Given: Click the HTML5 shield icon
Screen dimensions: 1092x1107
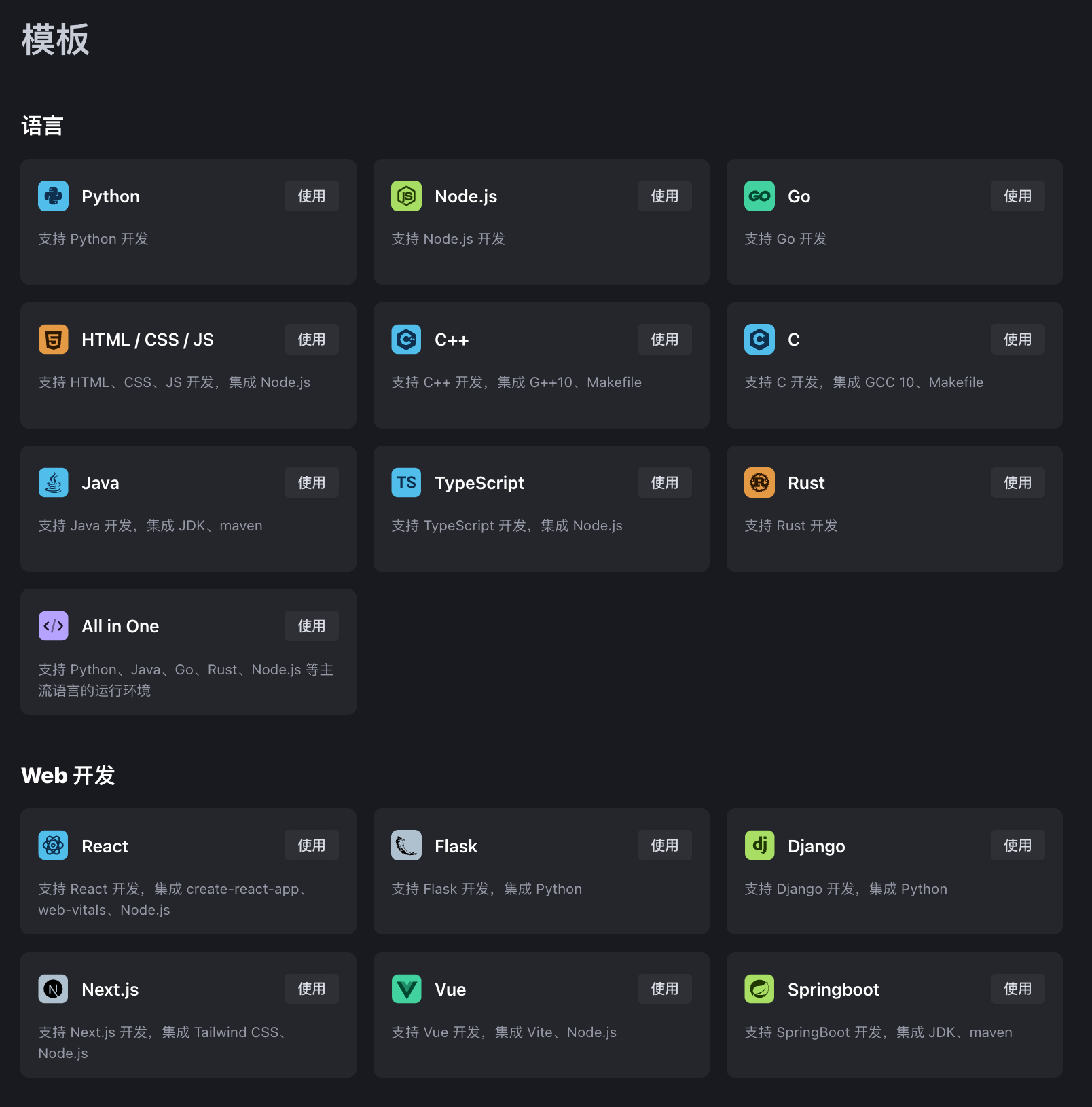Looking at the screenshot, I should tap(53, 340).
